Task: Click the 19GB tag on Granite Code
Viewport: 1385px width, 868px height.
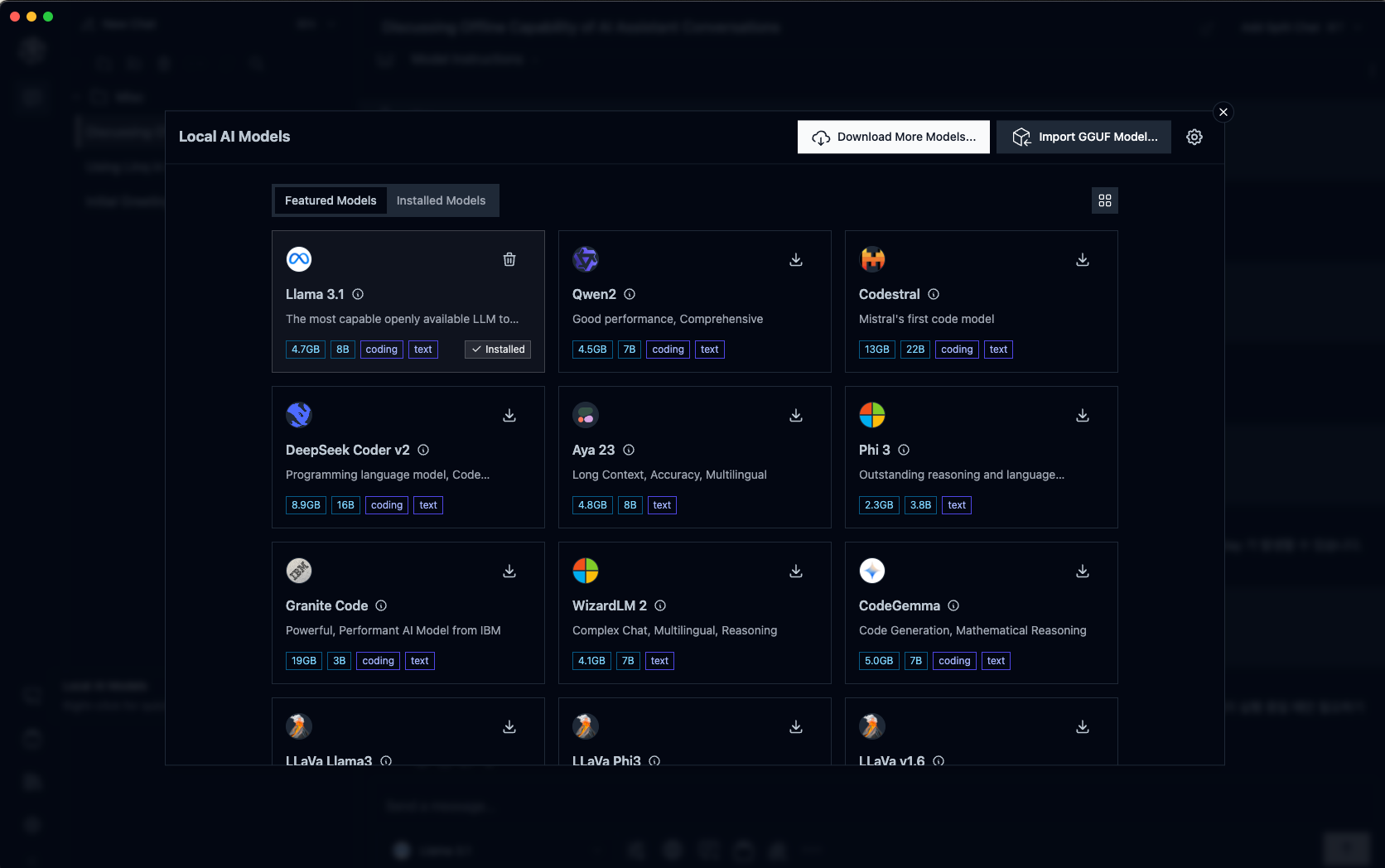Action: tap(304, 661)
